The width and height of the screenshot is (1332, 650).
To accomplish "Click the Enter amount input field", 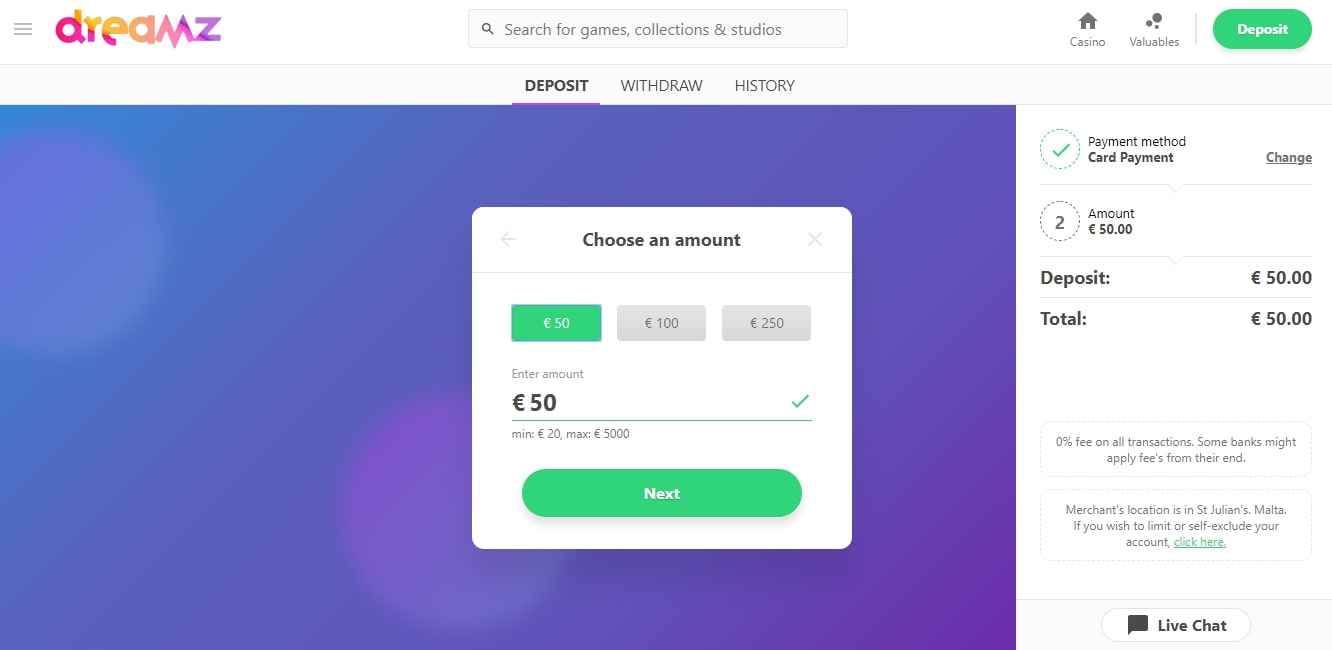I will (661, 402).
